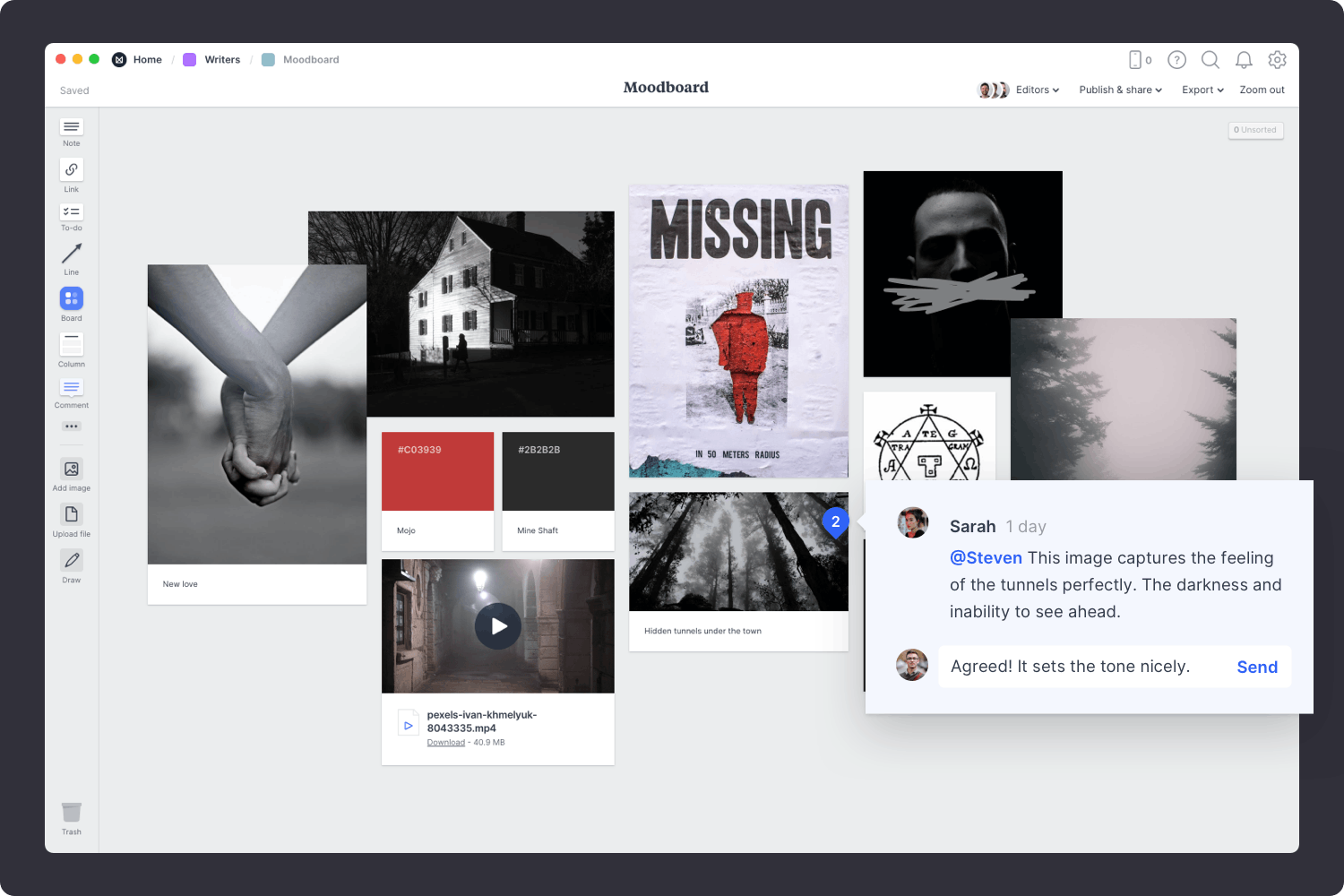Viewport: 1344px width, 896px height.
Task: Select the Mojo red color swatch
Action: click(437, 471)
